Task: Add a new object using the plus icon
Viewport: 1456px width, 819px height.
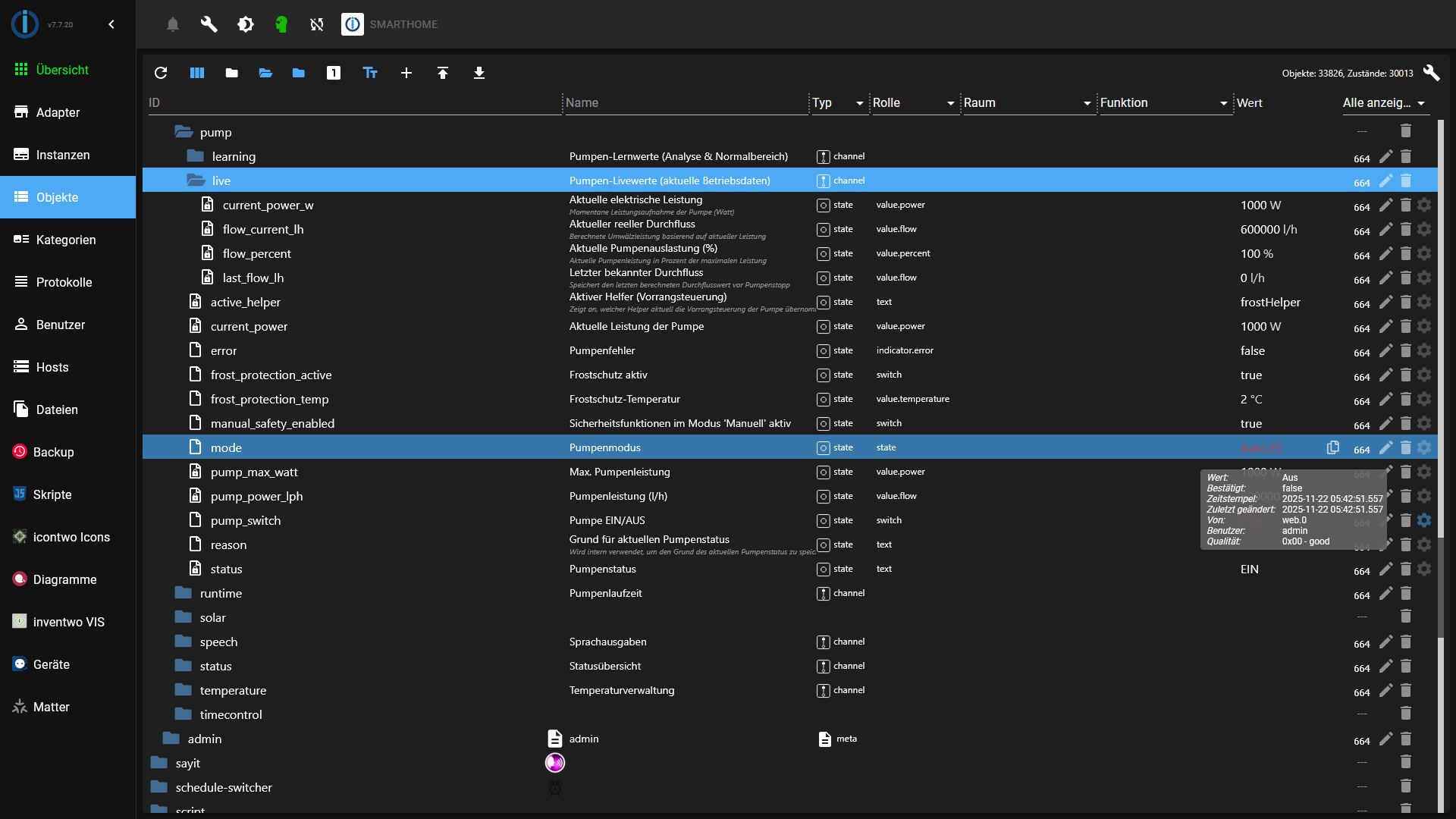Action: coord(406,73)
